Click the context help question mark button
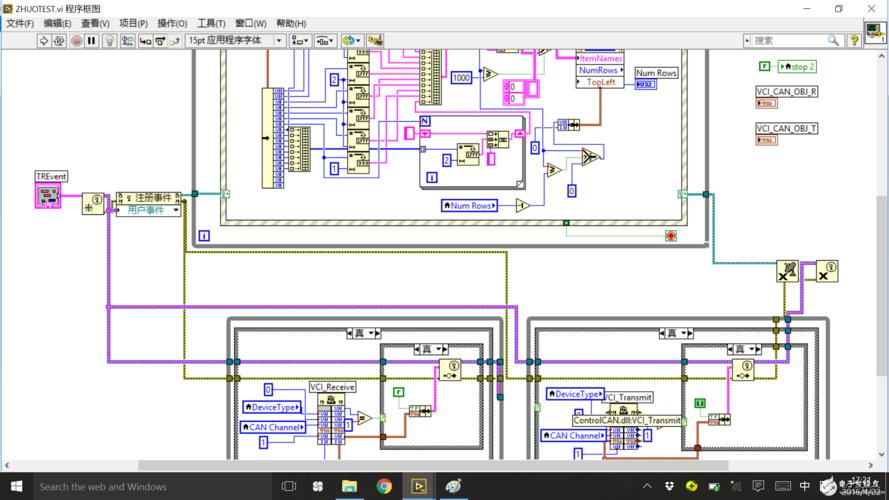Image resolution: width=889 pixels, height=500 pixels. tap(854, 41)
